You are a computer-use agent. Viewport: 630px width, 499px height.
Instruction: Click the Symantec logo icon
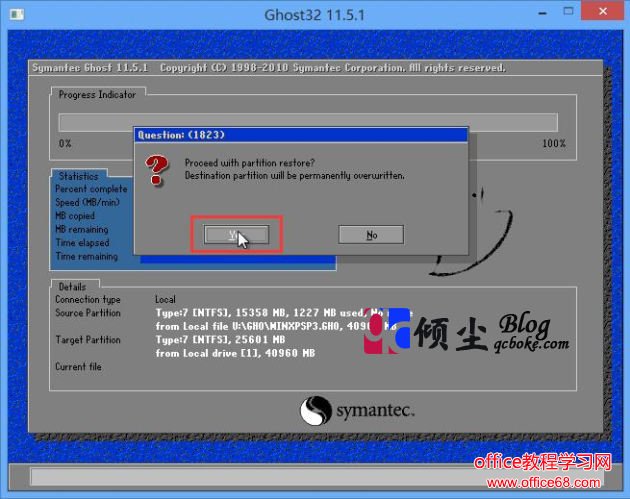pyautogui.click(x=316, y=410)
